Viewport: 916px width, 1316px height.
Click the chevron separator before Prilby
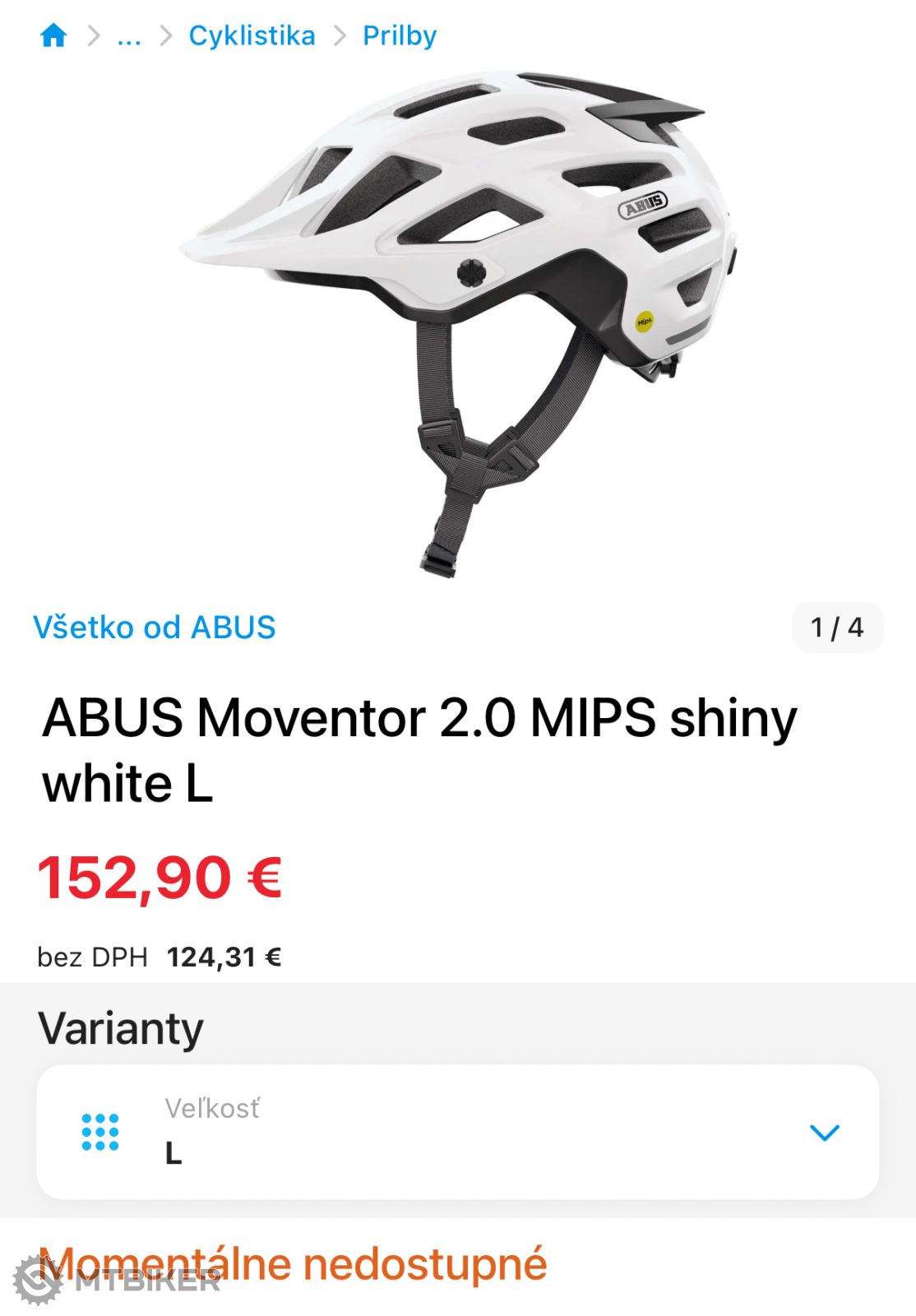tap(340, 35)
